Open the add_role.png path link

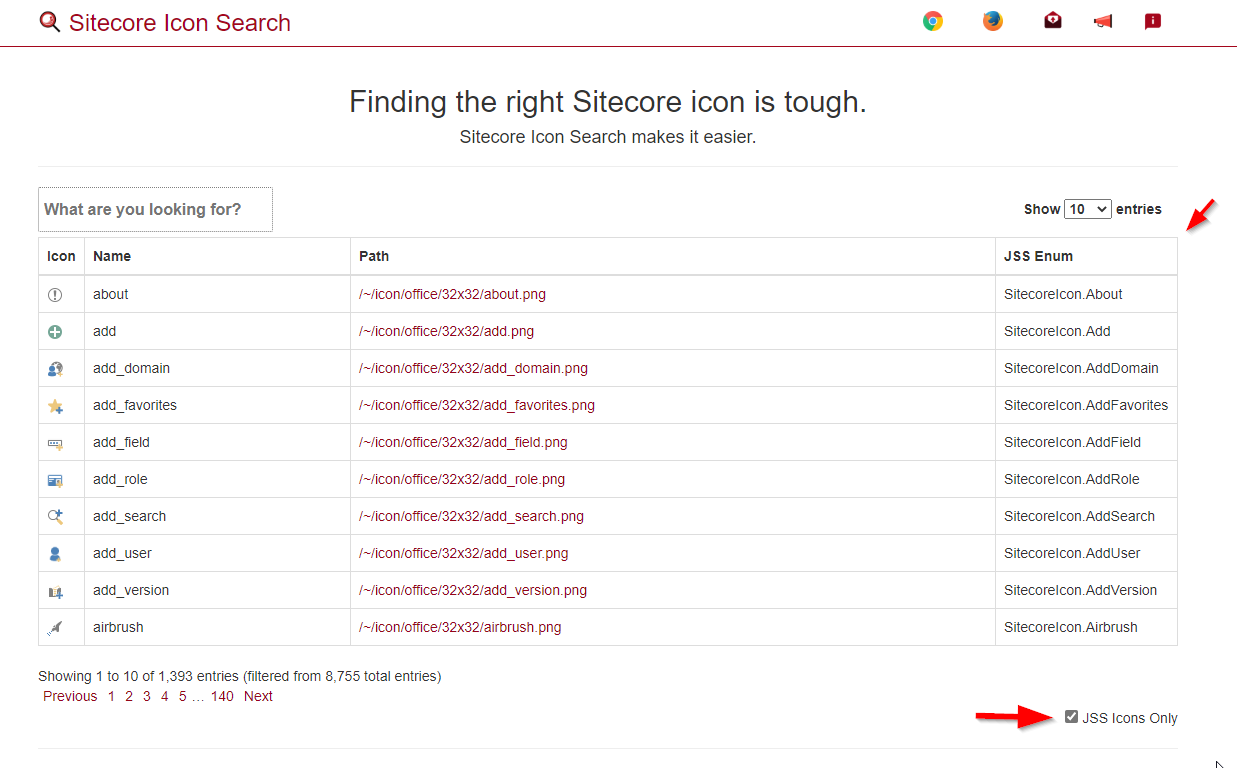pyautogui.click(x=462, y=479)
